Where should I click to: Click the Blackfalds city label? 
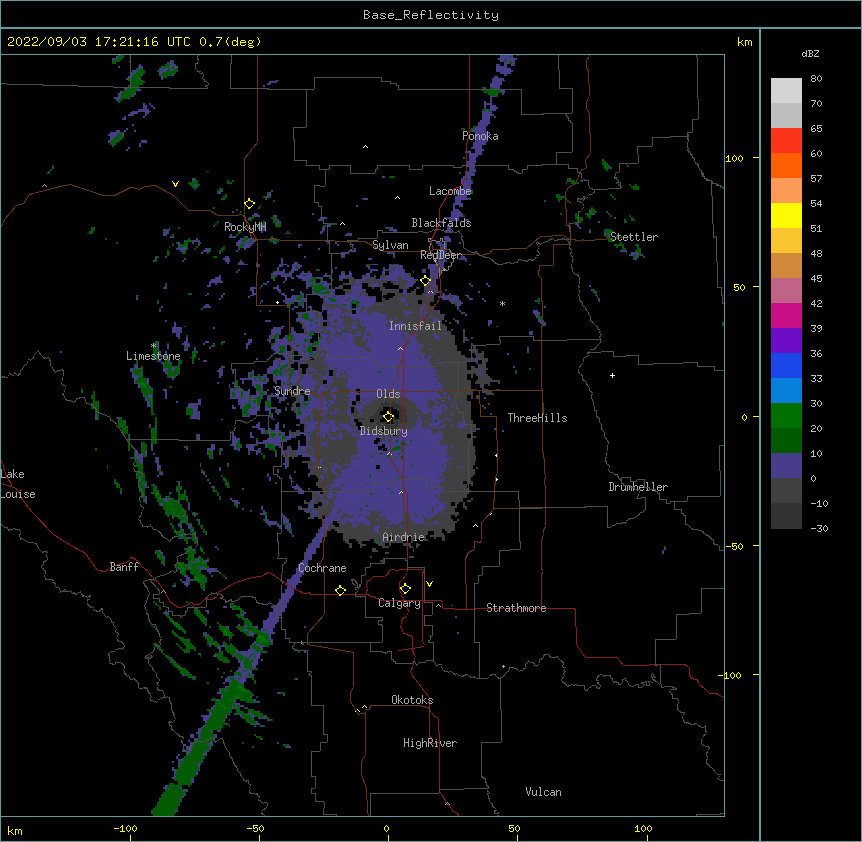441,223
